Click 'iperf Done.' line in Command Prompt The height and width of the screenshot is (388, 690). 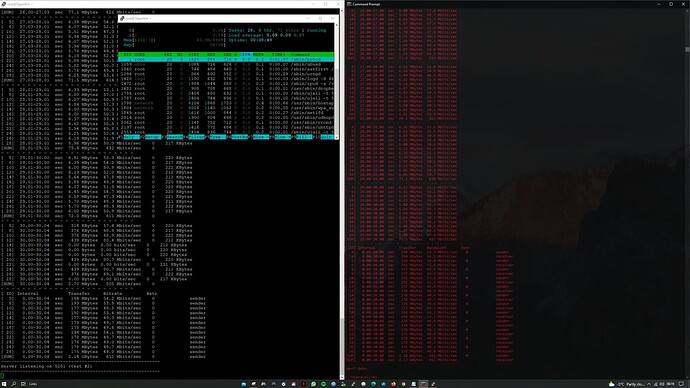tap(356, 369)
